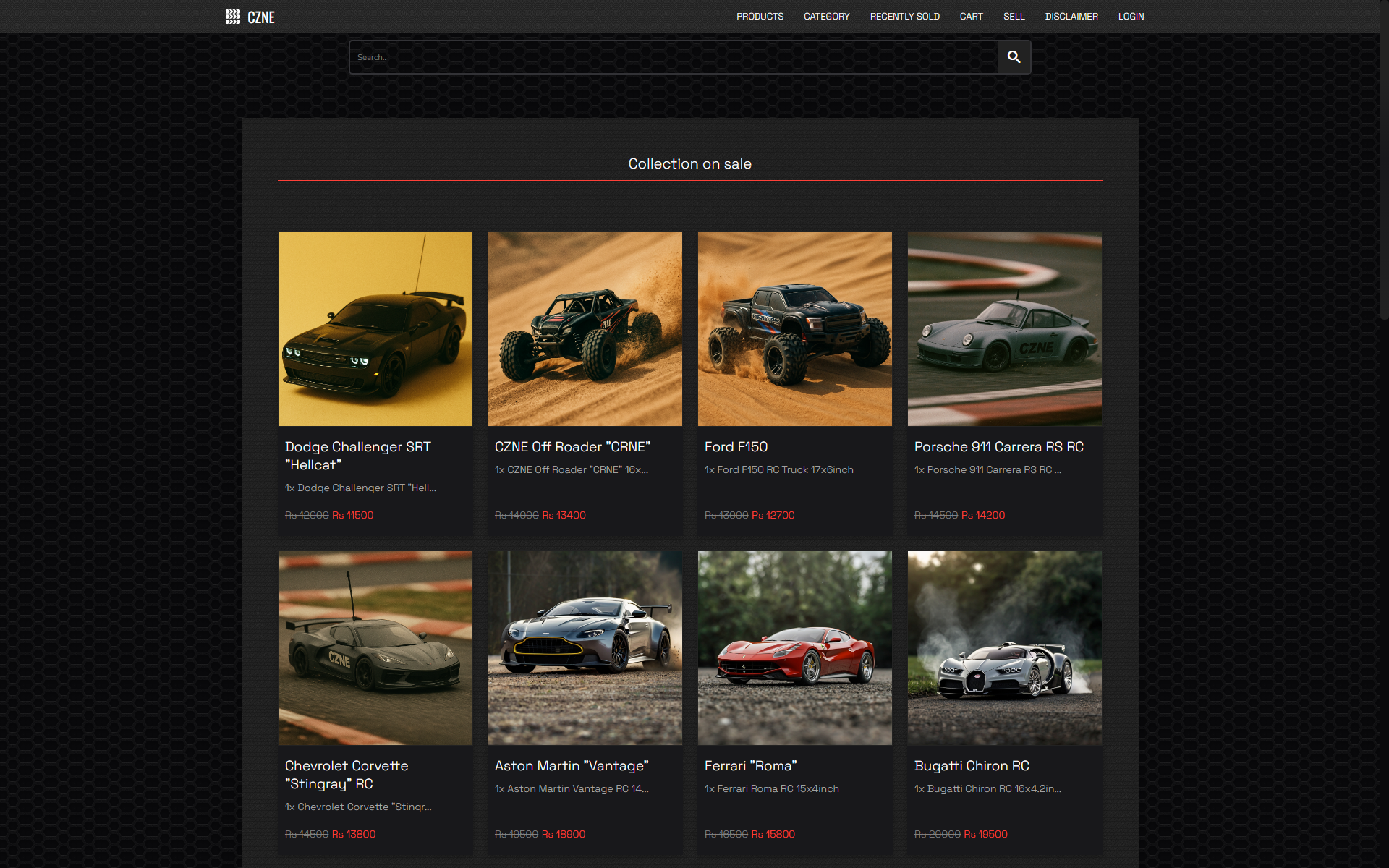Screen dimensions: 1389x868
Task: Click the Ford F150 title text
Action: point(736,447)
